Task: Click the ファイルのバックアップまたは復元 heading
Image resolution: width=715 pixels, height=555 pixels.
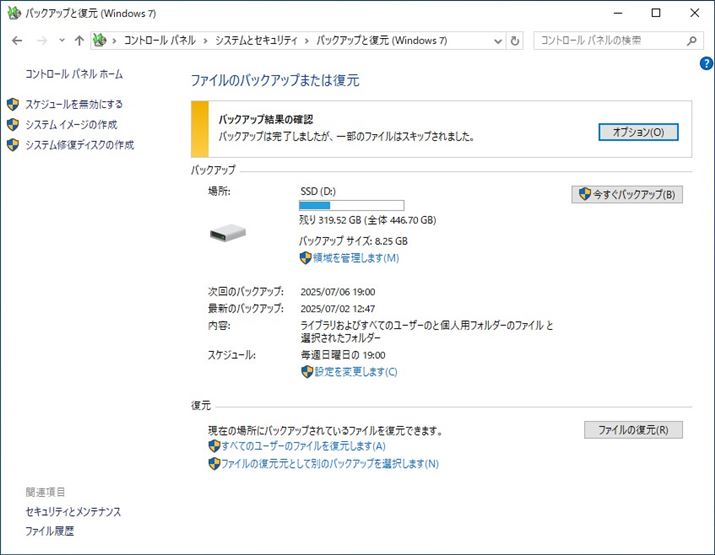Action: [275, 80]
